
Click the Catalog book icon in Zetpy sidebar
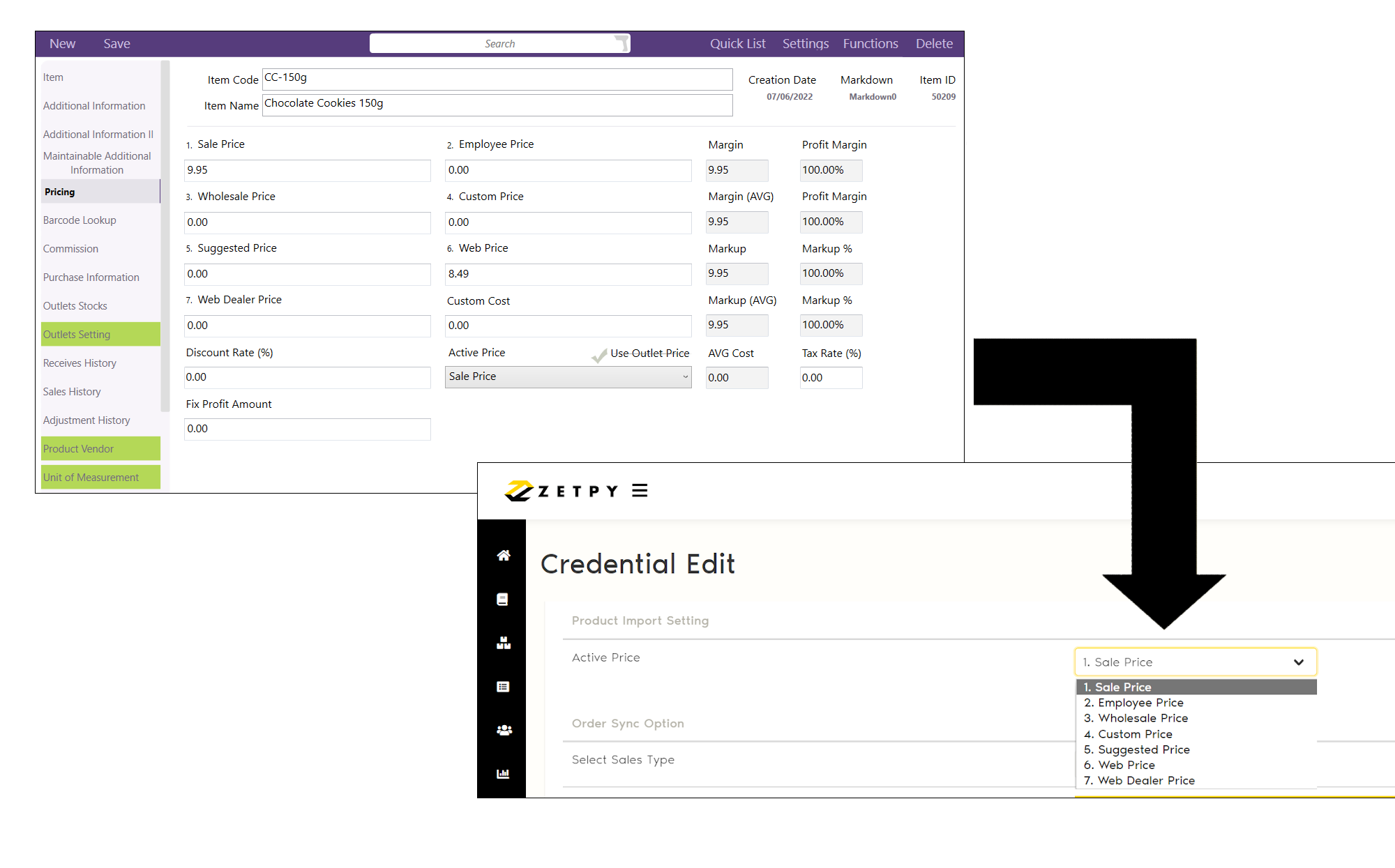(503, 599)
